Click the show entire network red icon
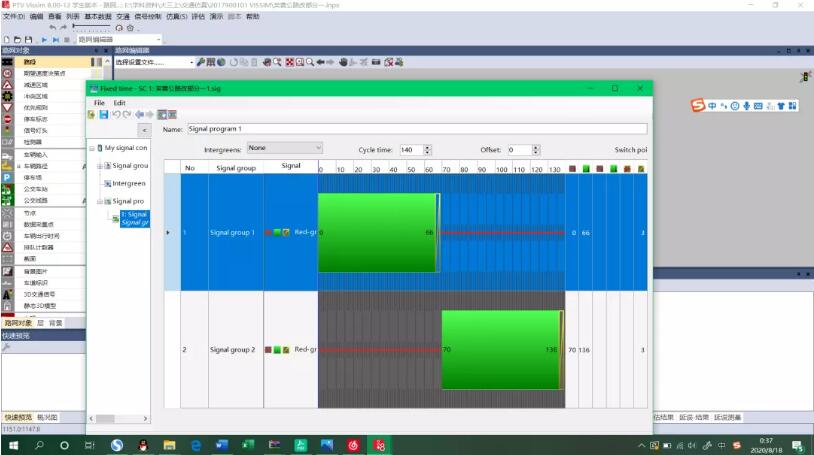This screenshot has width=814, height=455. 290,62
